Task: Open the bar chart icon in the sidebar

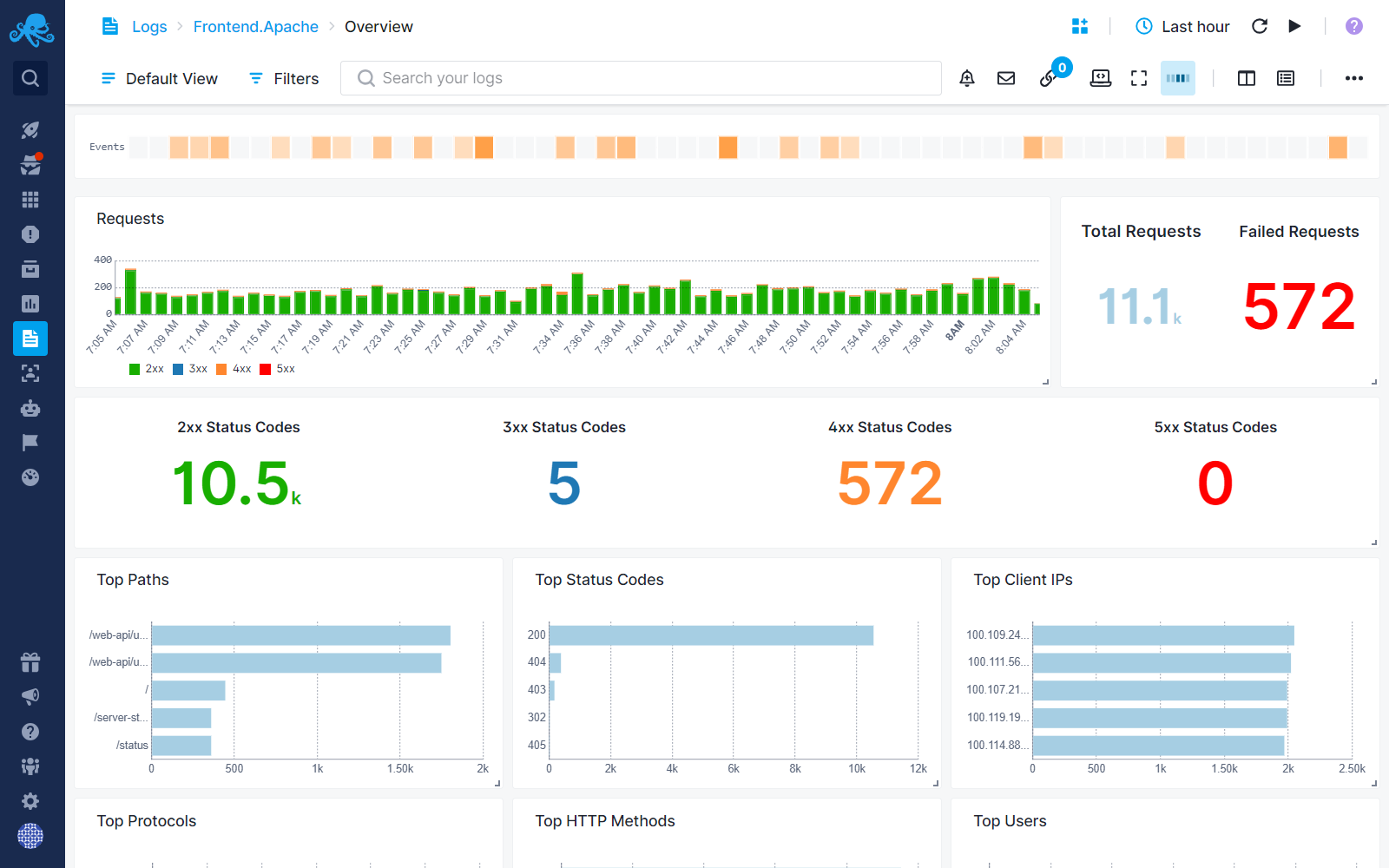Action: click(x=30, y=304)
